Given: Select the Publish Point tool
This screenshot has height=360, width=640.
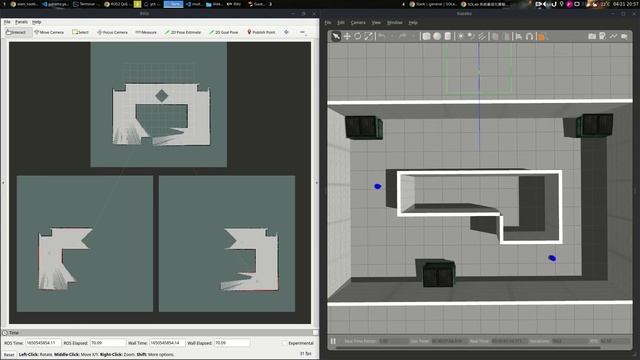Looking at the screenshot, I should pyautogui.click(x=261, y=32).
